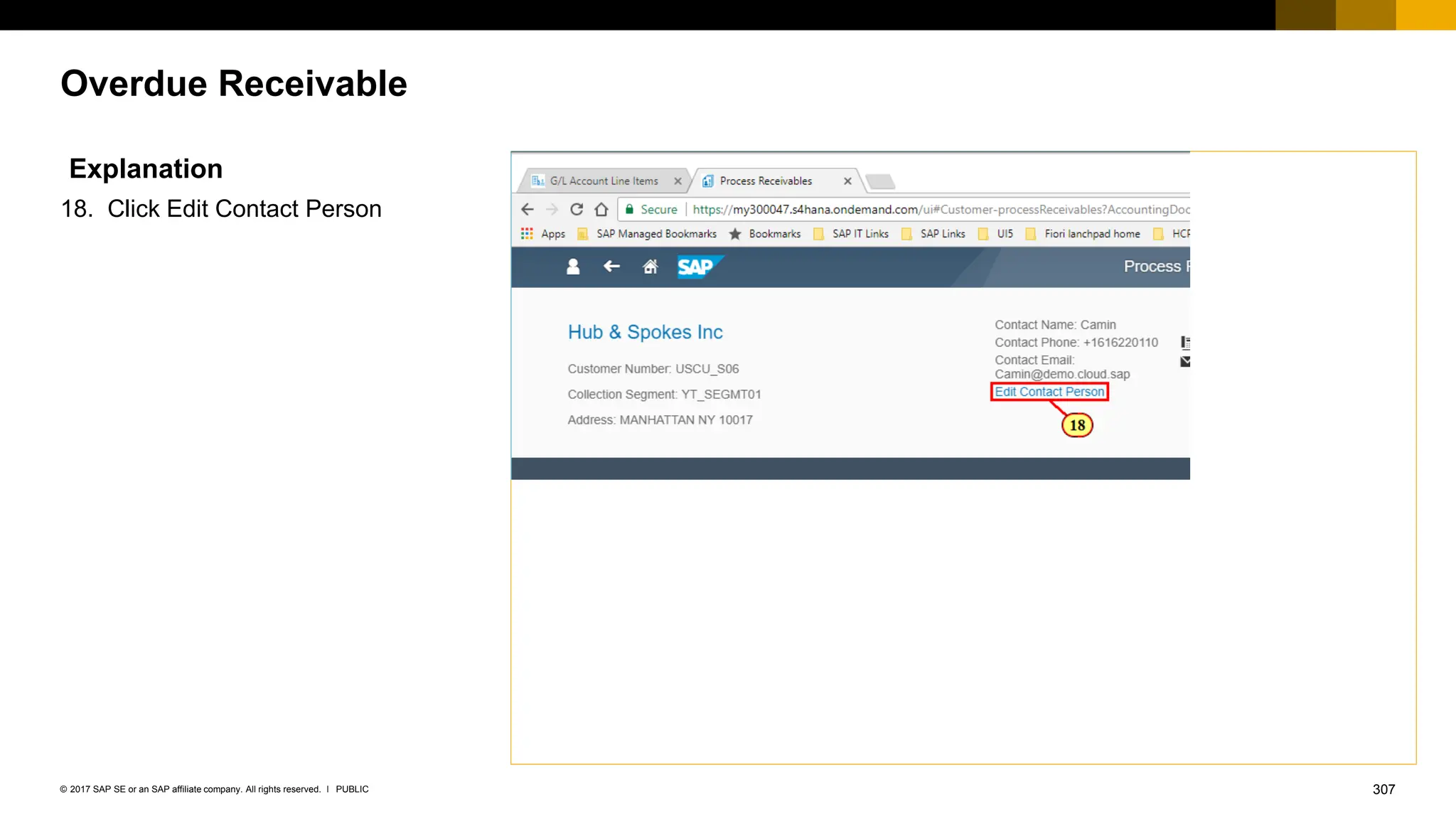The width and height of the screenshot is (1456, 819).
Task: Click the browser forward arrow
Action: click(552, 209)
